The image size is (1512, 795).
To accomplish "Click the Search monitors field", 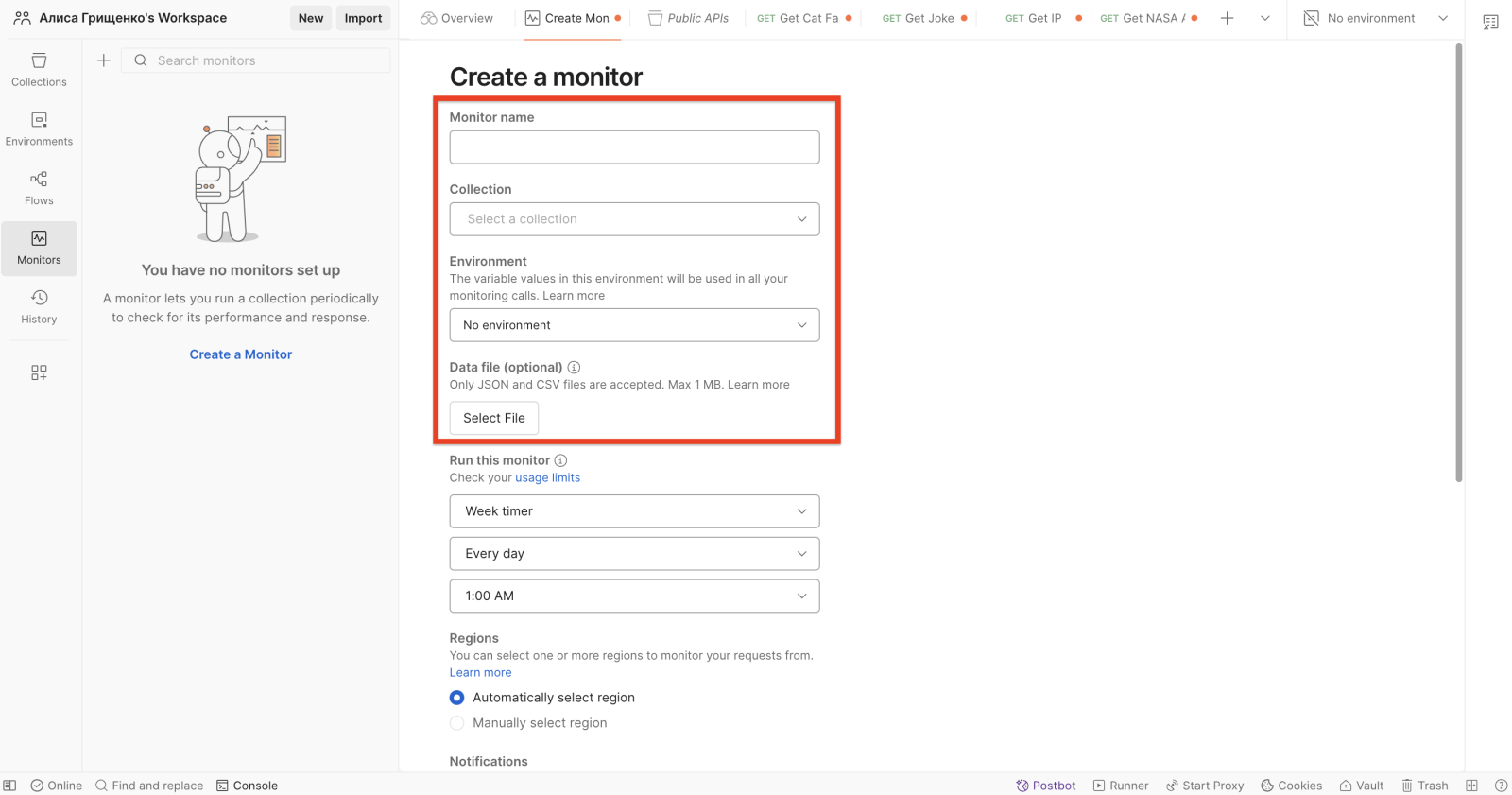I will (256, 60).
